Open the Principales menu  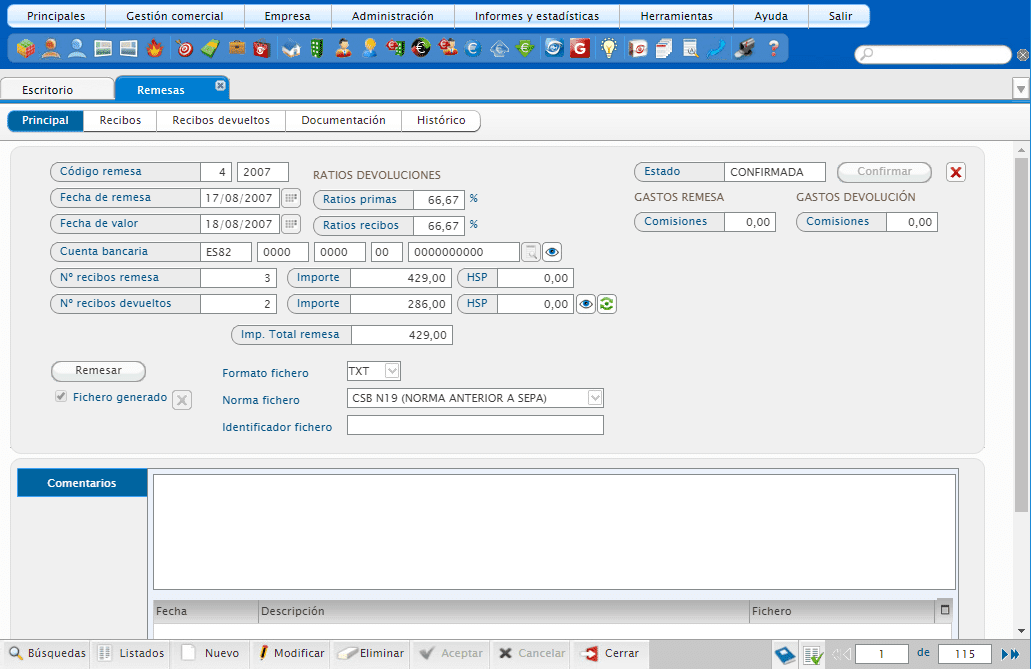pyautogui.click(x=56, y=16)
